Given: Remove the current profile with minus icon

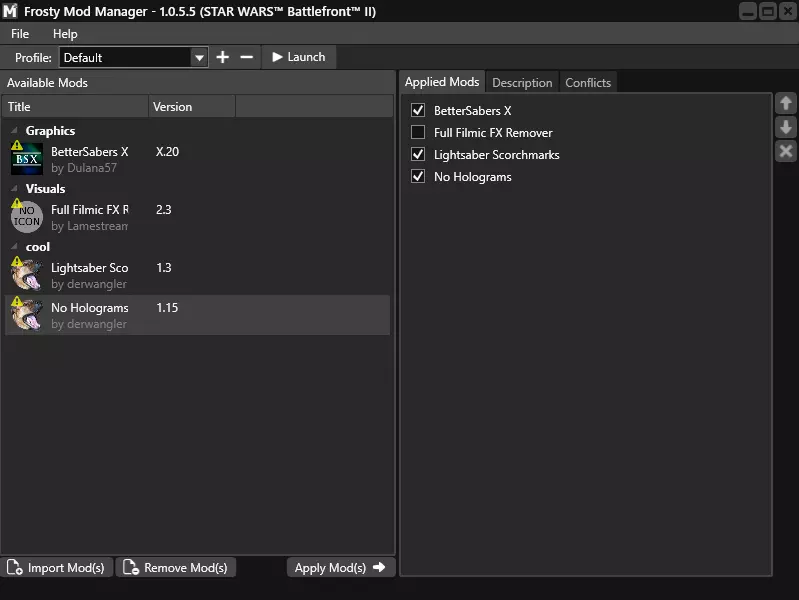Looking at the screenshot, I should (247, 57).
